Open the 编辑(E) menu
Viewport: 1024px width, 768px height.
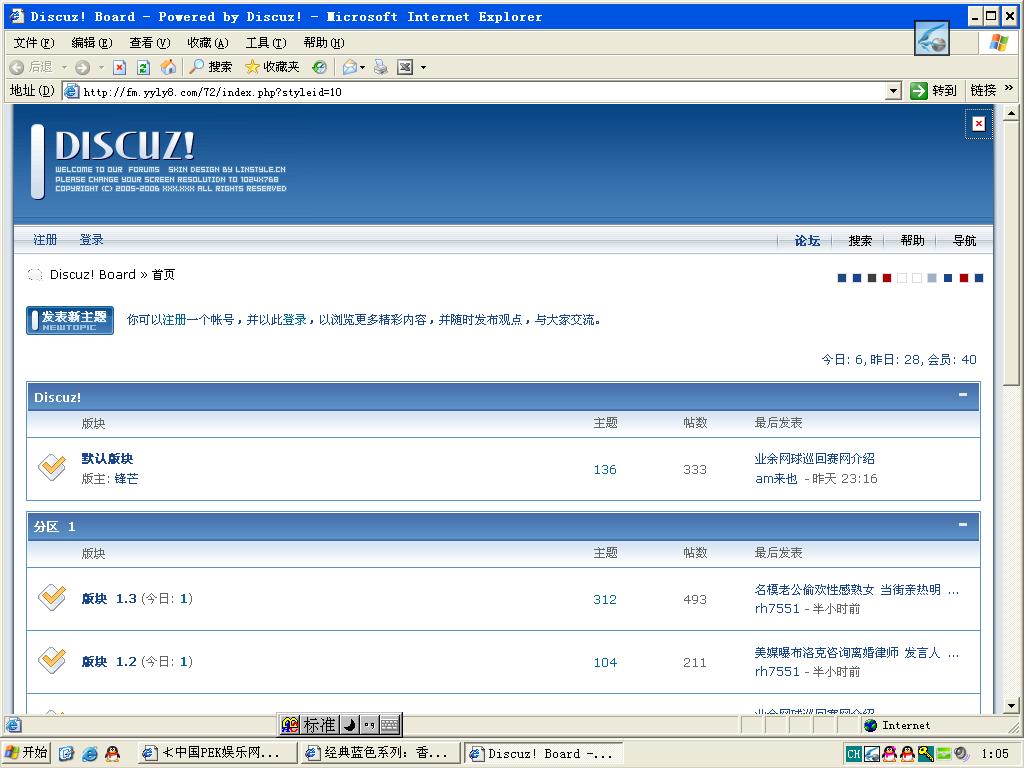click(92, 43)
